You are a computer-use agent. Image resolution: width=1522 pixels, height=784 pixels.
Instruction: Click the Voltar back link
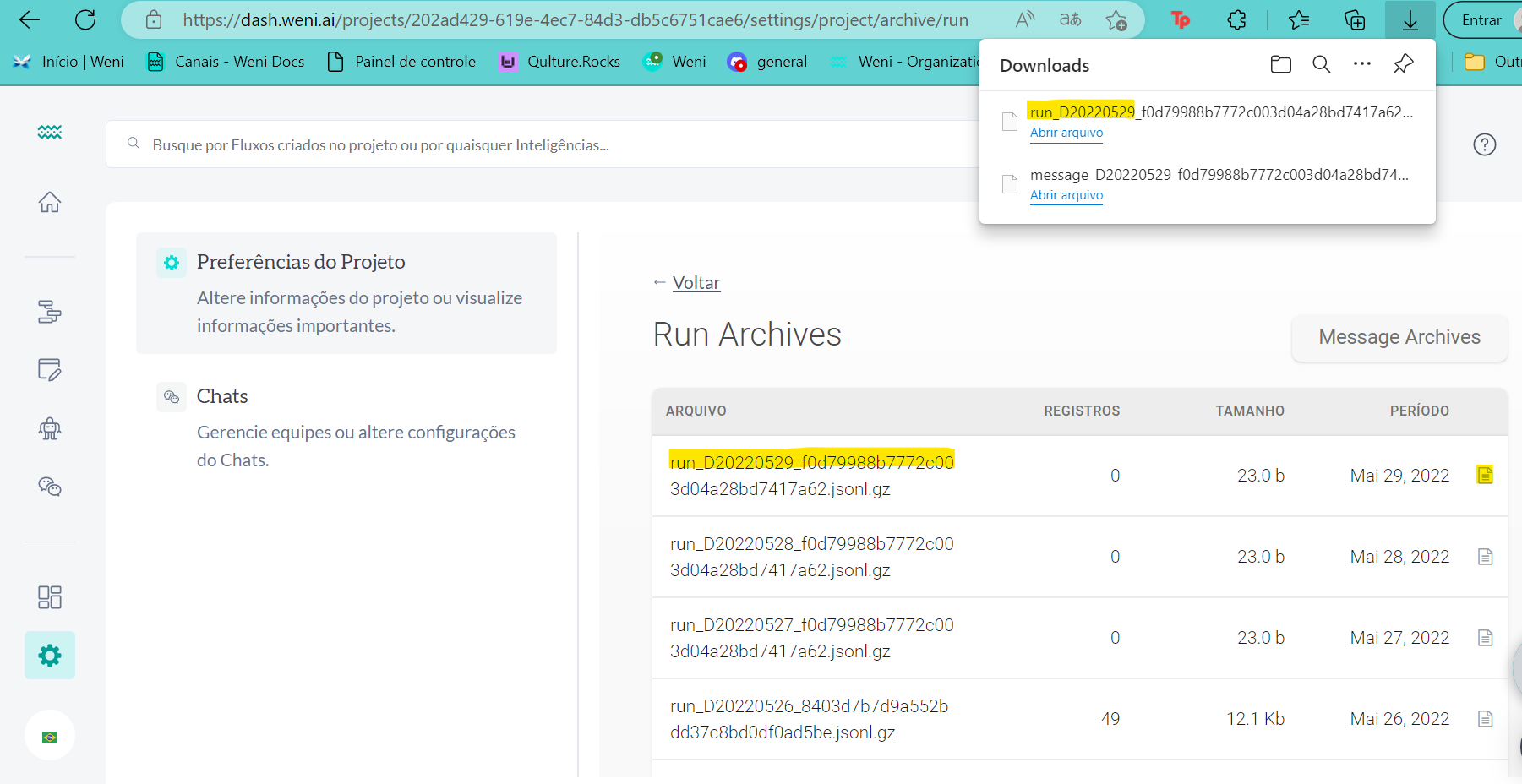coord(696,283)
